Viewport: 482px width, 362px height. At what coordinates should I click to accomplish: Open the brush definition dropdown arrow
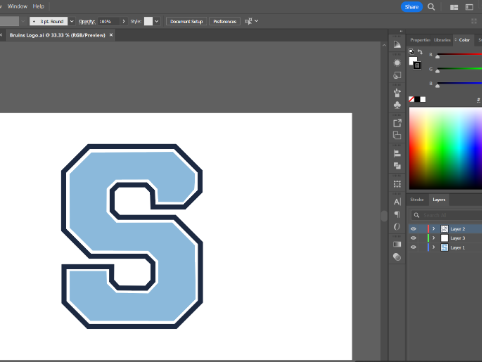point(72,21)
